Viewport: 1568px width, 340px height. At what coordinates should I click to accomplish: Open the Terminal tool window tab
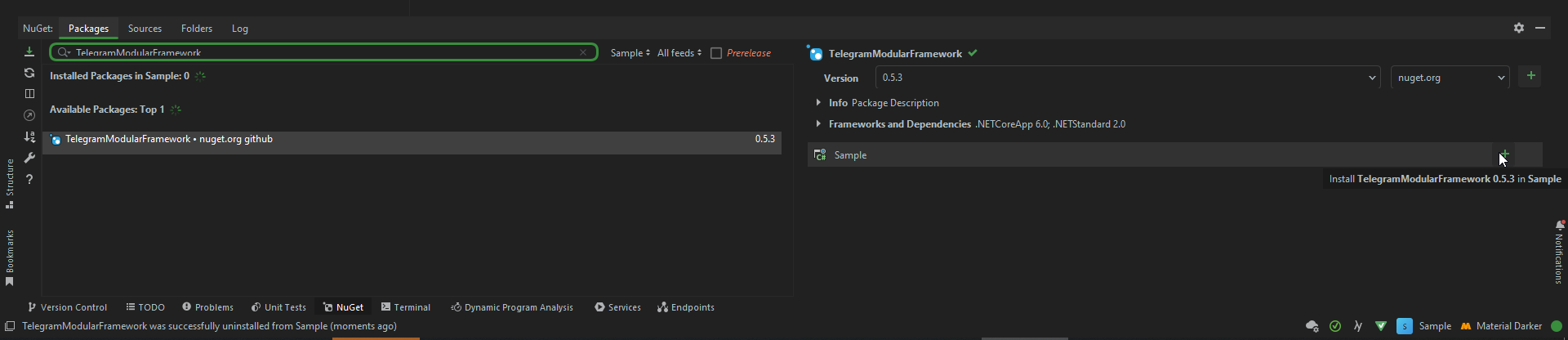pyautogui.click(x=406, y=307)
